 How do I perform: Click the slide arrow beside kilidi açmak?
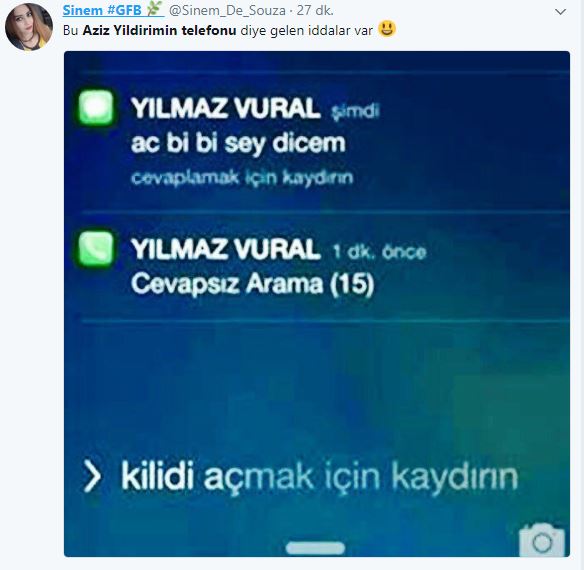[92, 476]
